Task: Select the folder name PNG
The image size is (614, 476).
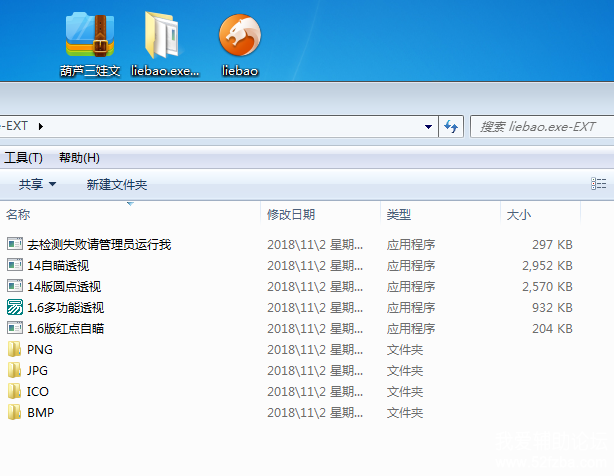Action: click(x=40, y=350)
